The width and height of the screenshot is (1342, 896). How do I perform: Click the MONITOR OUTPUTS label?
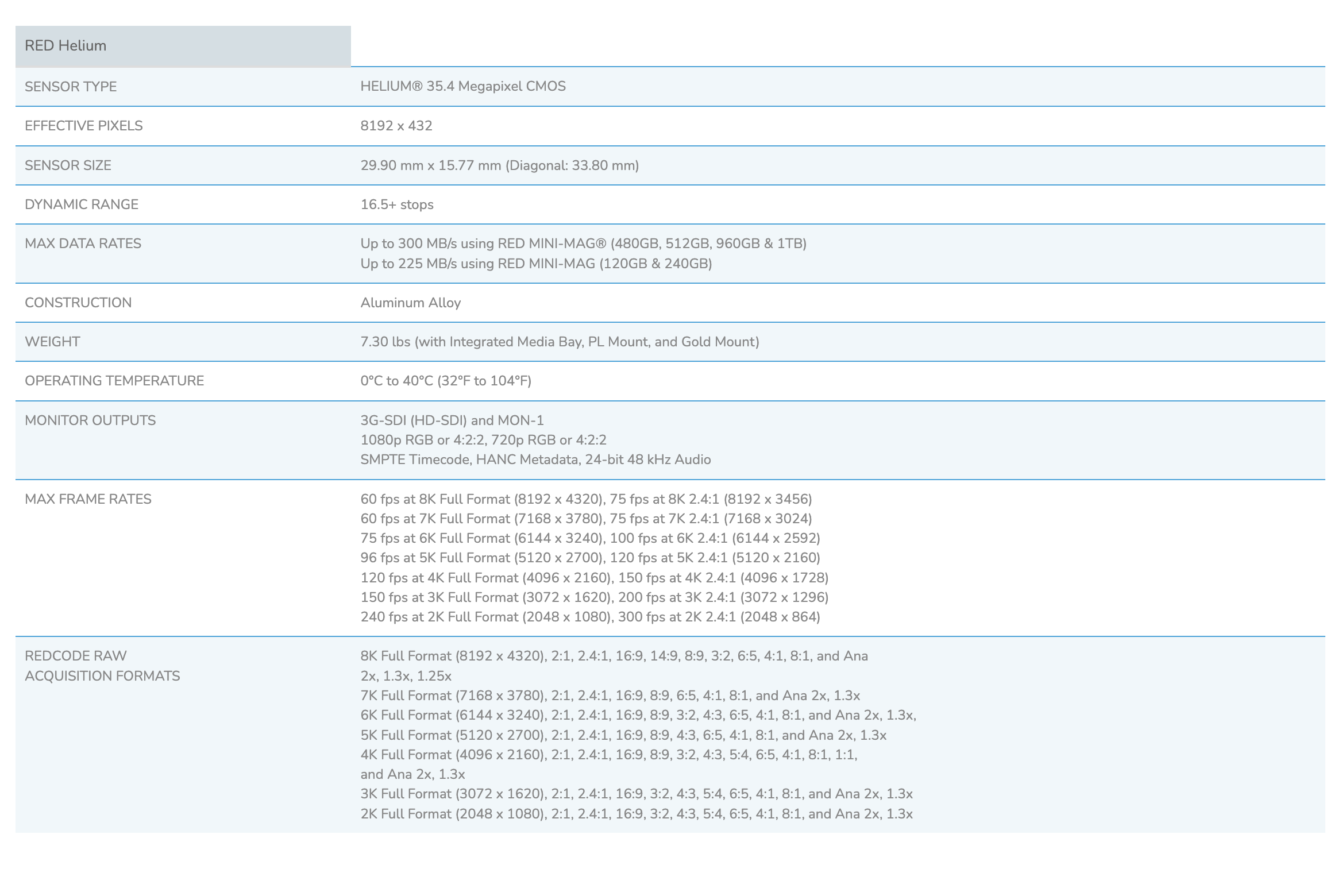[x=90, y=420]
